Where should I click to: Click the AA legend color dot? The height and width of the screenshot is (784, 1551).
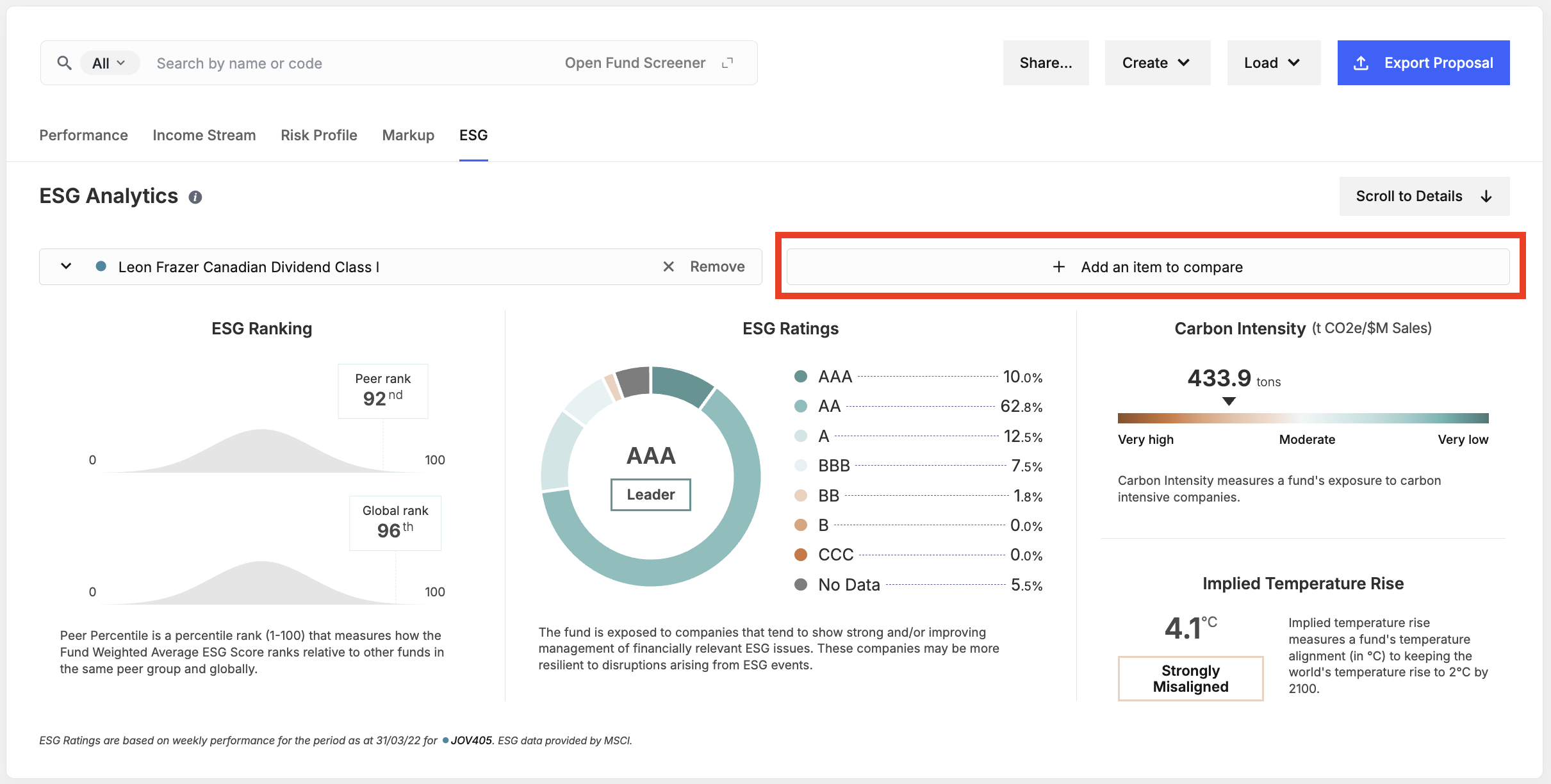tap(800, 406)
